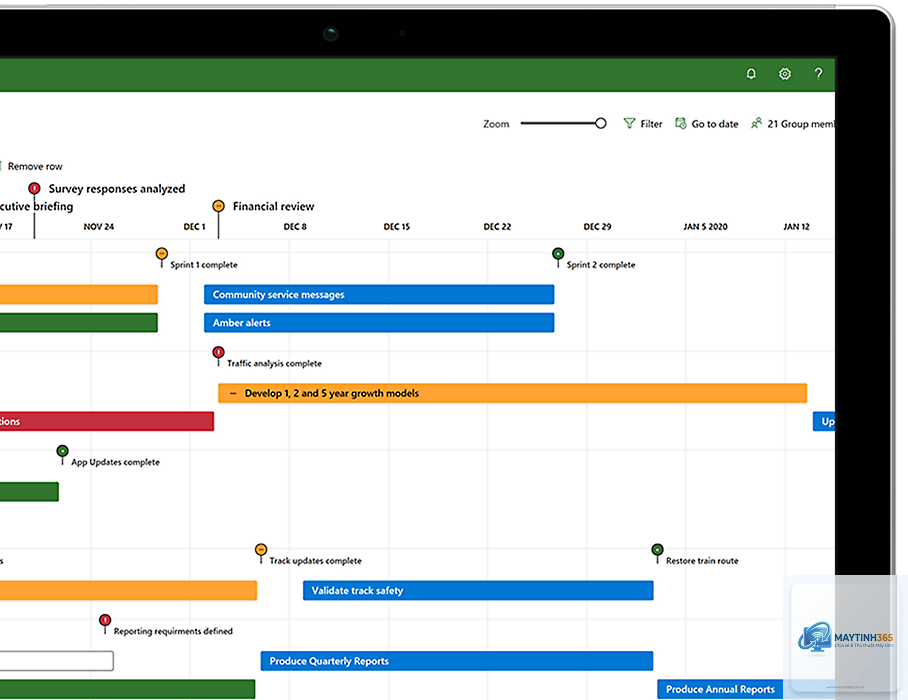The width and height of the screenshot is (908, 700).
Task: Select Amber alerts task bar
Action: [x=379, y=322]
